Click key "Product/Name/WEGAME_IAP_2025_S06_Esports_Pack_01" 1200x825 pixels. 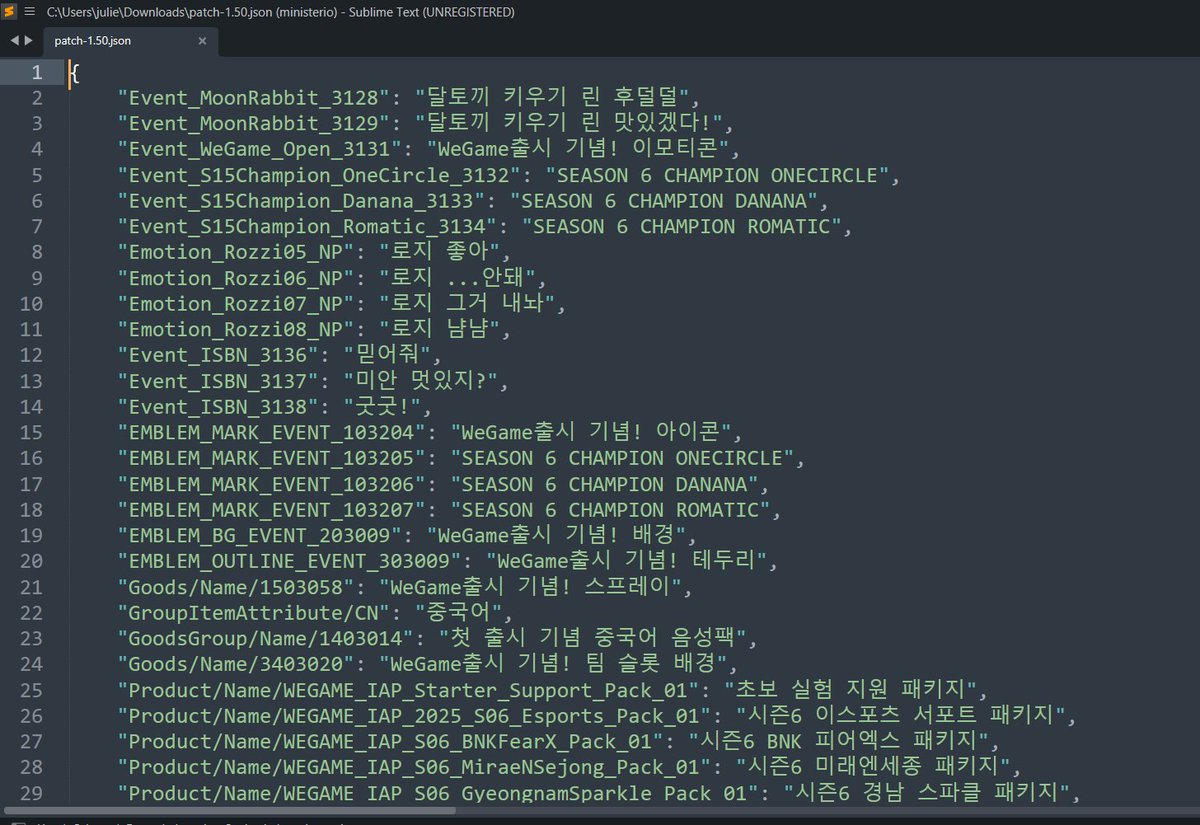(413, 715)
